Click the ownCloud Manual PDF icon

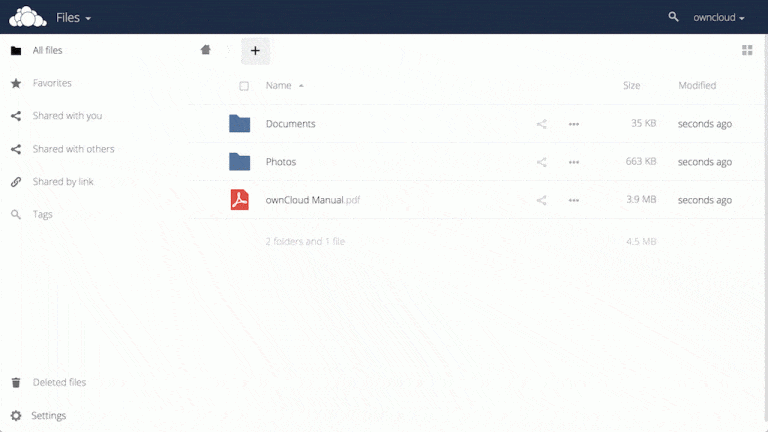pyautogui.click(x=240, y=200)
